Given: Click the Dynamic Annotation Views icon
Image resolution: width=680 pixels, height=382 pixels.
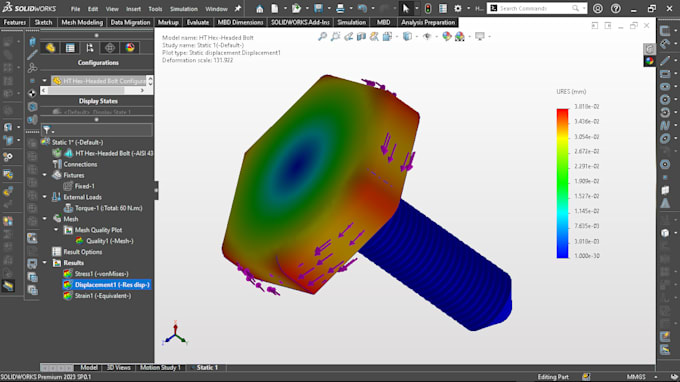Looking at the screenshot, I should click(374, 37).
